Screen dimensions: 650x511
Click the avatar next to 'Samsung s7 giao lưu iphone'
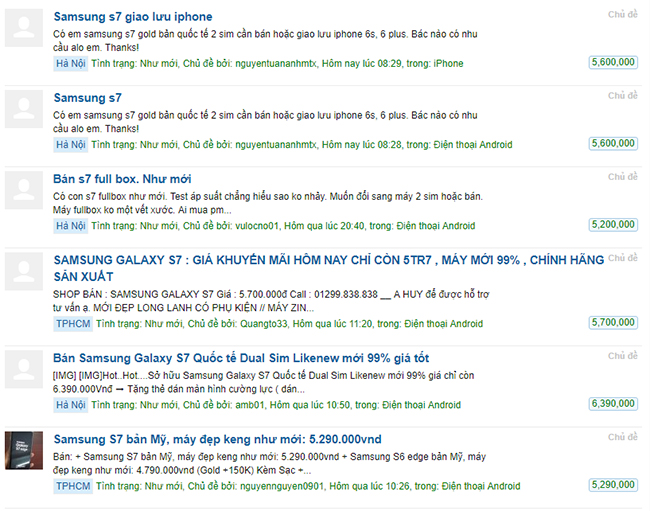click(x=25, y=28)
